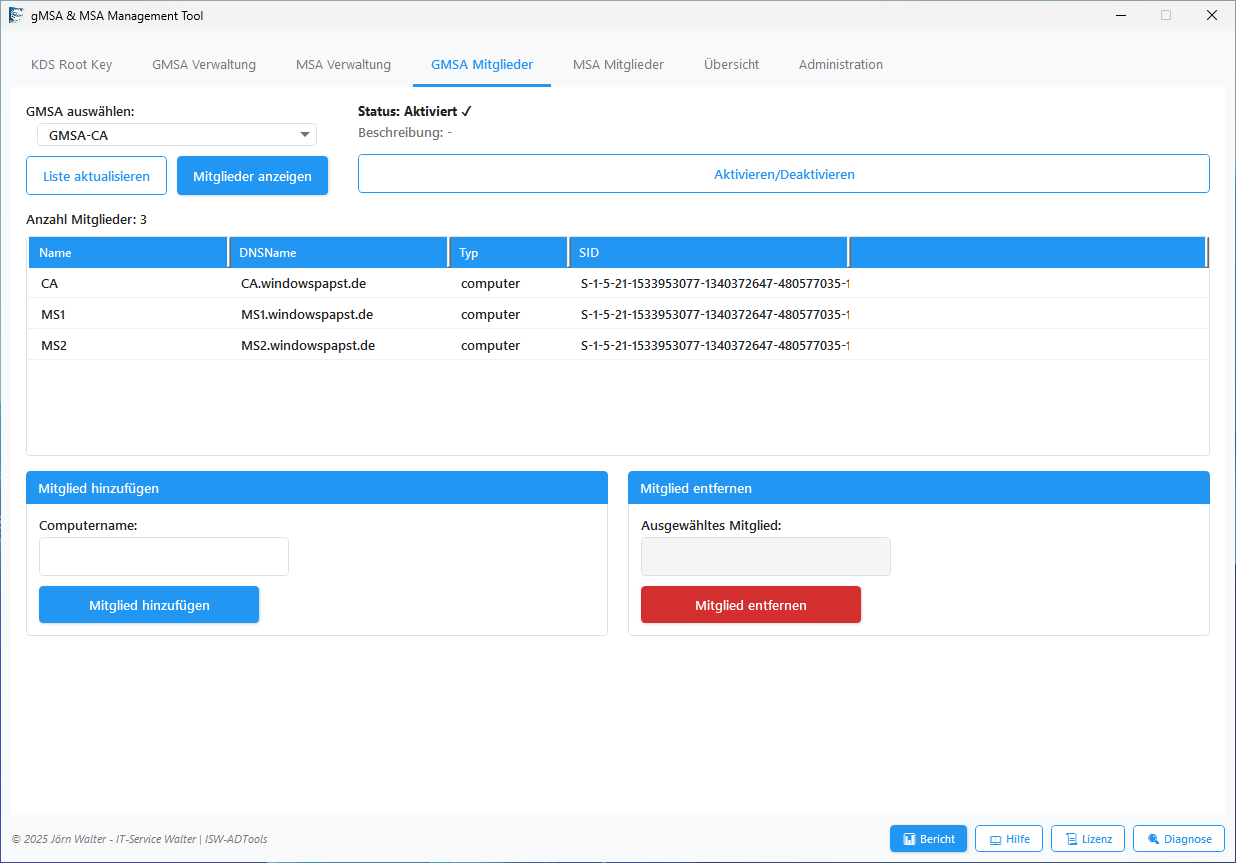Click the gMSA app icon in the title bar
The image size is (1236, 863).
[16, 16]
